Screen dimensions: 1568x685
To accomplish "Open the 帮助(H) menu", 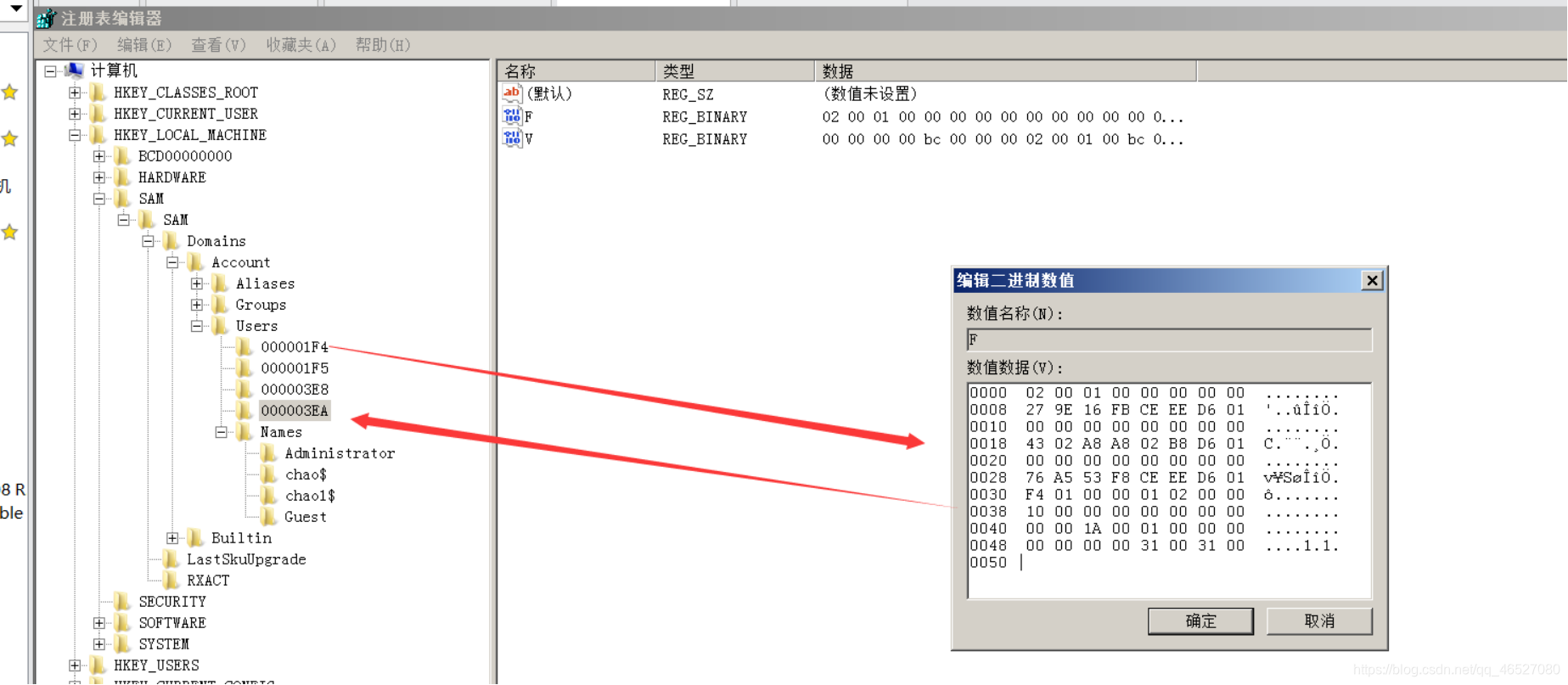I will coord(382,45).
